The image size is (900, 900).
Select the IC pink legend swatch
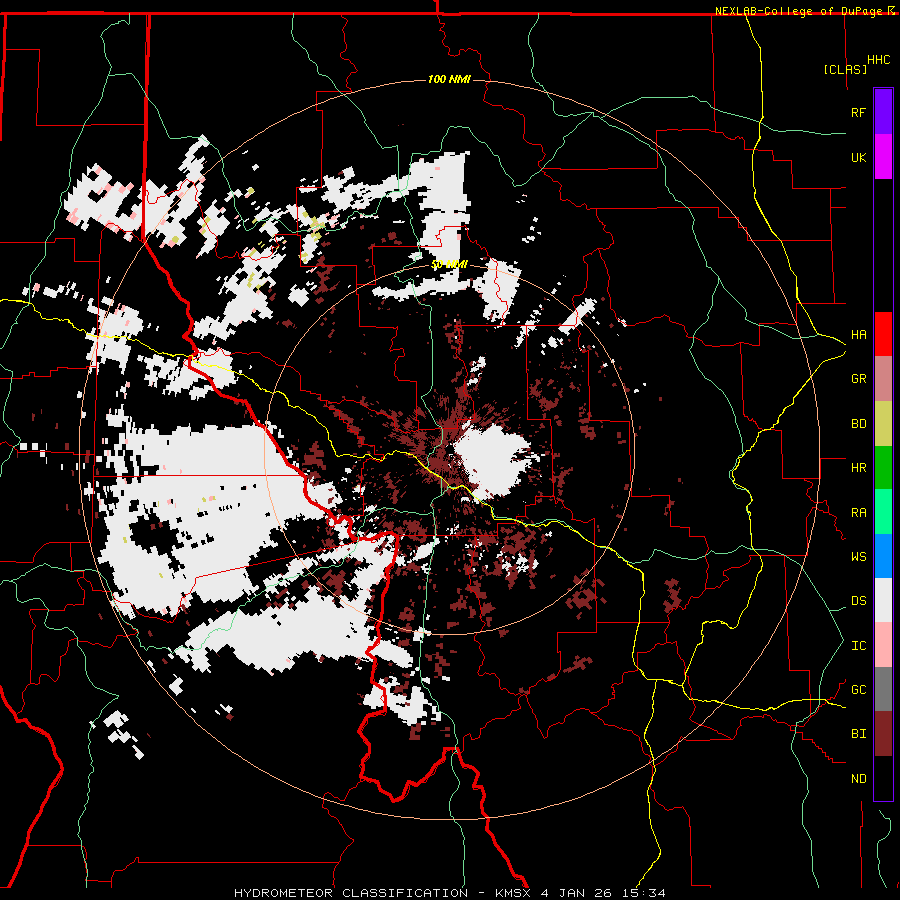pyautogui.click(x=883, y=645)
